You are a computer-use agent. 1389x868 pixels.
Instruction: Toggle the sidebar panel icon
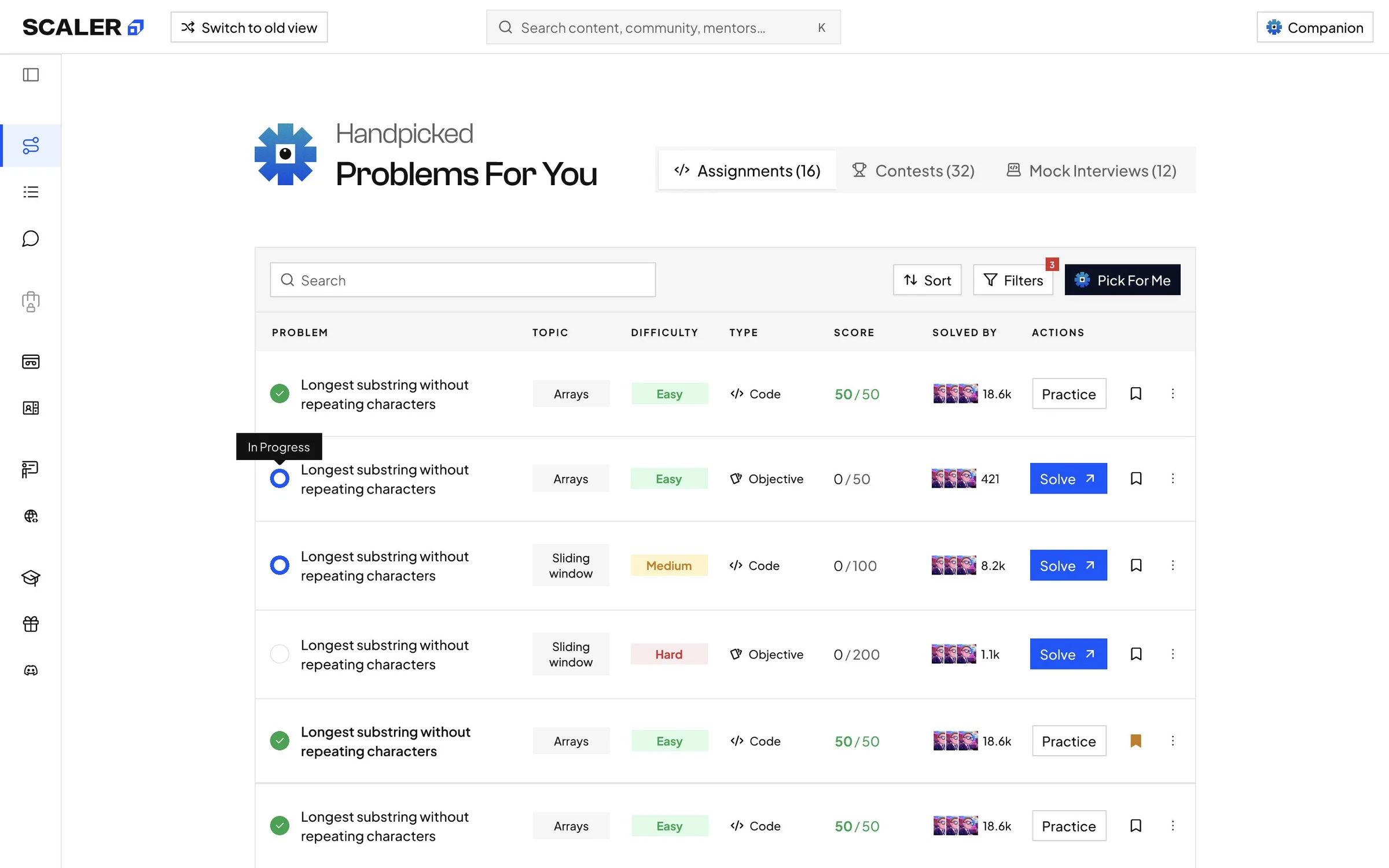click(31, 75)
